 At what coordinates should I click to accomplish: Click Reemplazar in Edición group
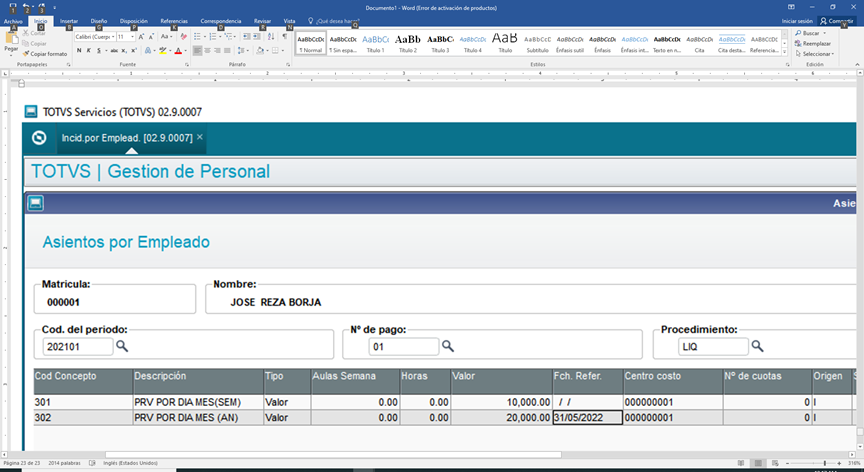pyautogui.click(x=813, y=44)
